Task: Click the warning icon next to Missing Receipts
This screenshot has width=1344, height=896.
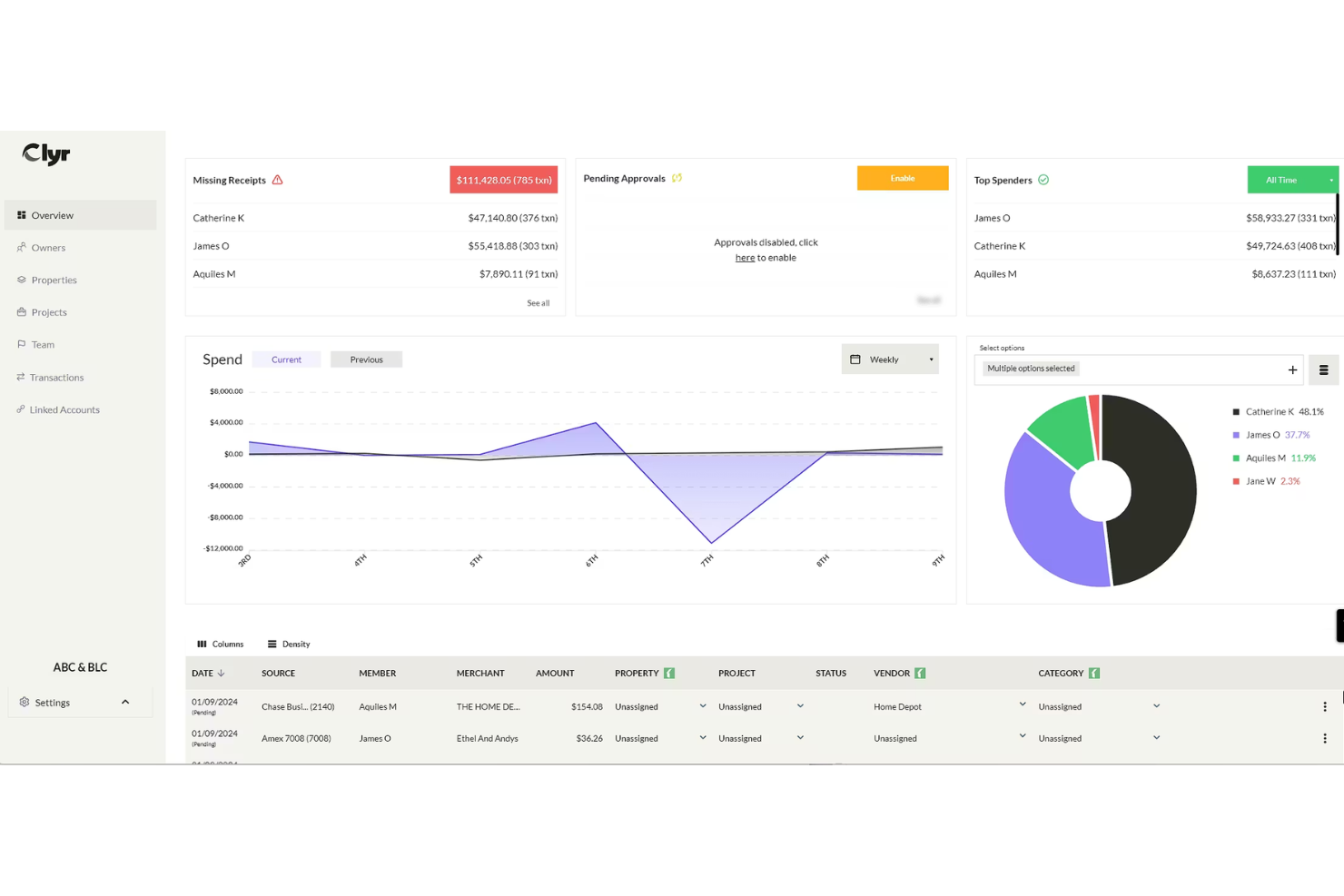Action: coord(278,180)
